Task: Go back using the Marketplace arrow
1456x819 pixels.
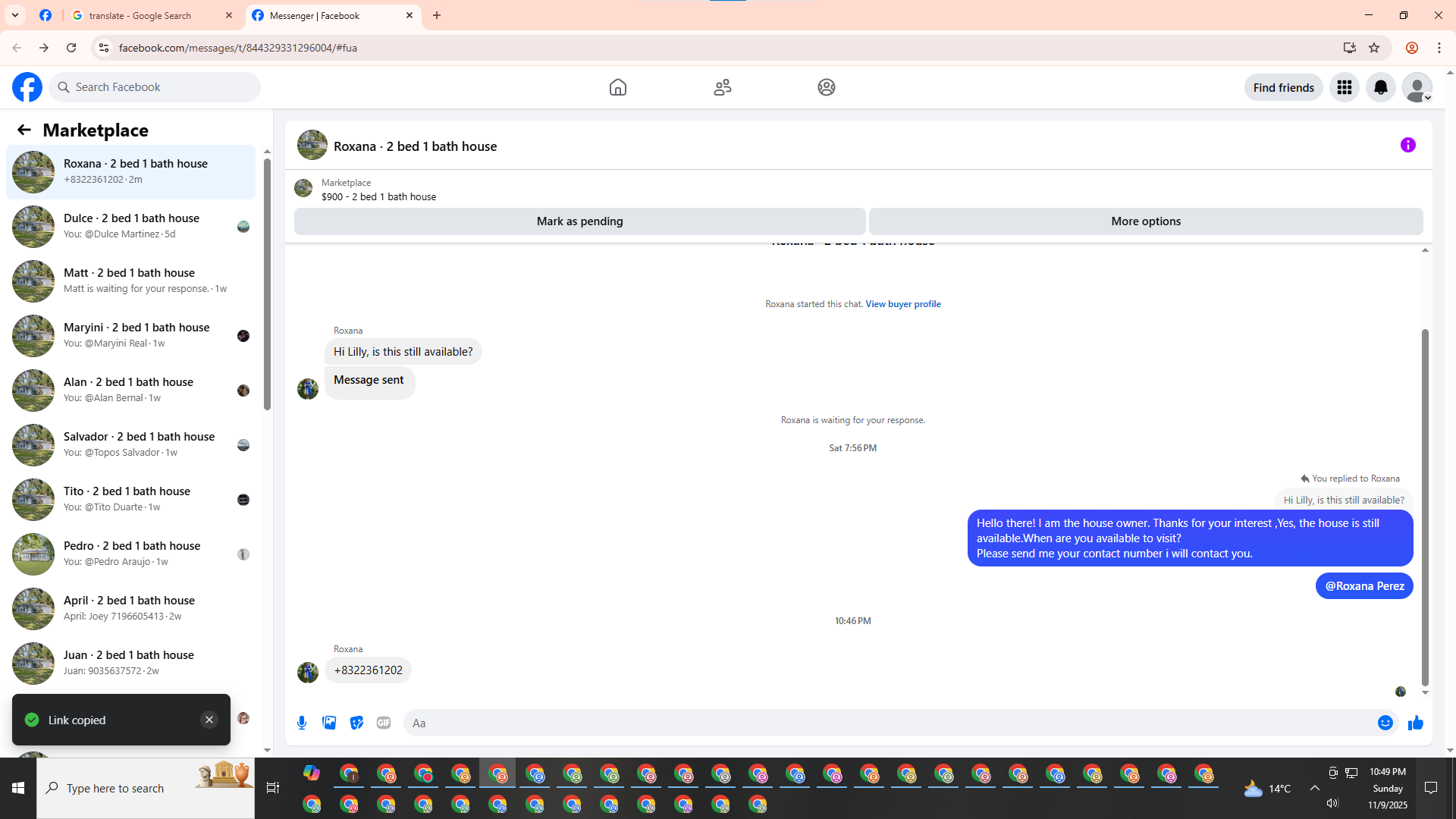Action: pyautogui.click(x=24, y=130)
